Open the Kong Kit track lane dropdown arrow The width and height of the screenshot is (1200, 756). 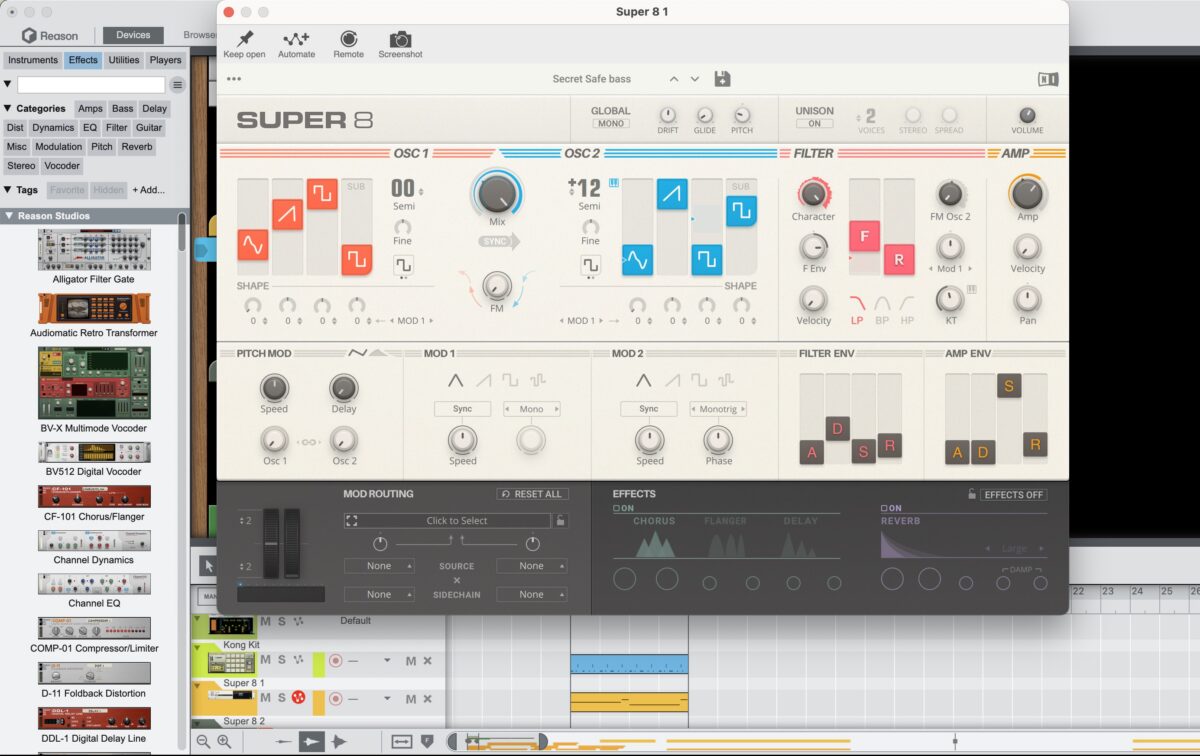(x=388, y=660)
